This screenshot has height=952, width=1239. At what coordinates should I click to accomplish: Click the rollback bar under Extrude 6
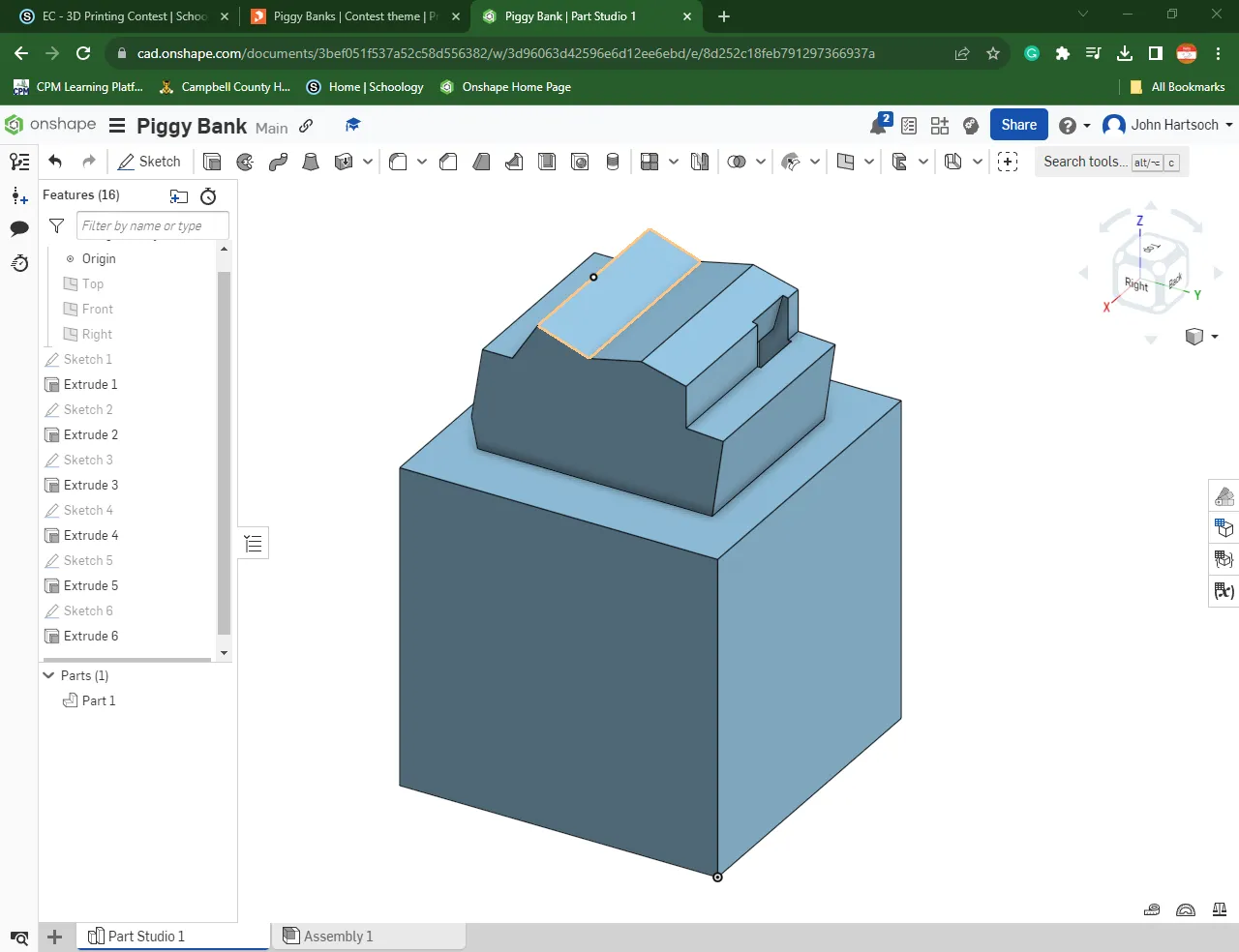pos(126,660)
